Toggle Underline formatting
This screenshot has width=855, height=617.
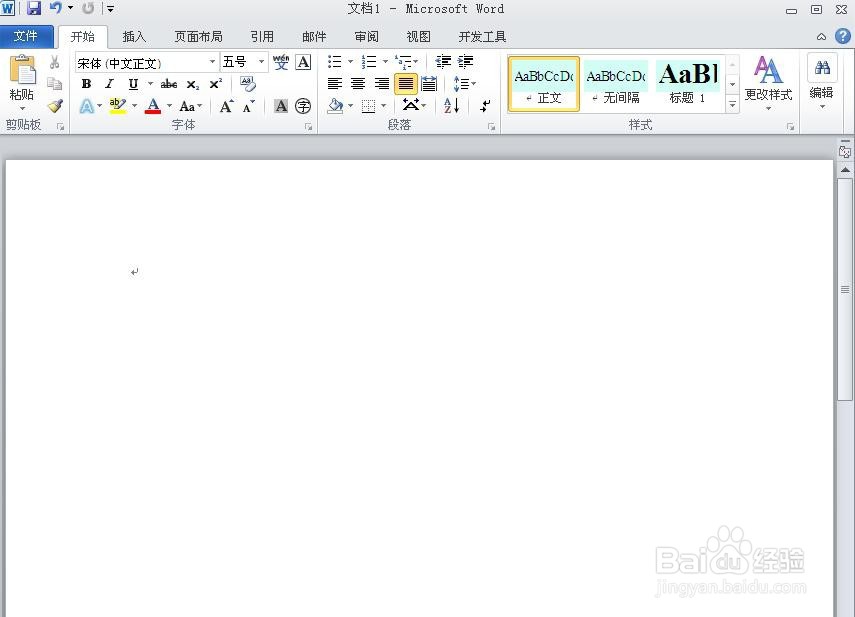pos(133,84)
